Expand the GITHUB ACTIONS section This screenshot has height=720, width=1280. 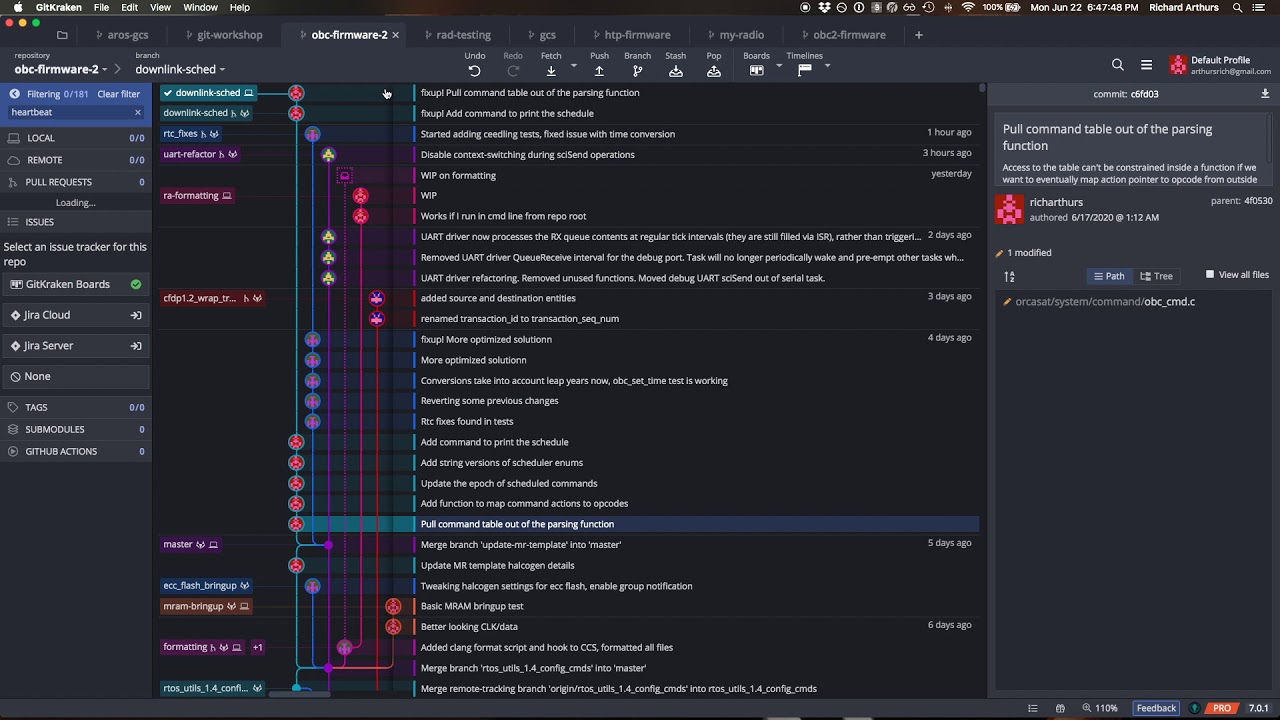tap(76, 452)
